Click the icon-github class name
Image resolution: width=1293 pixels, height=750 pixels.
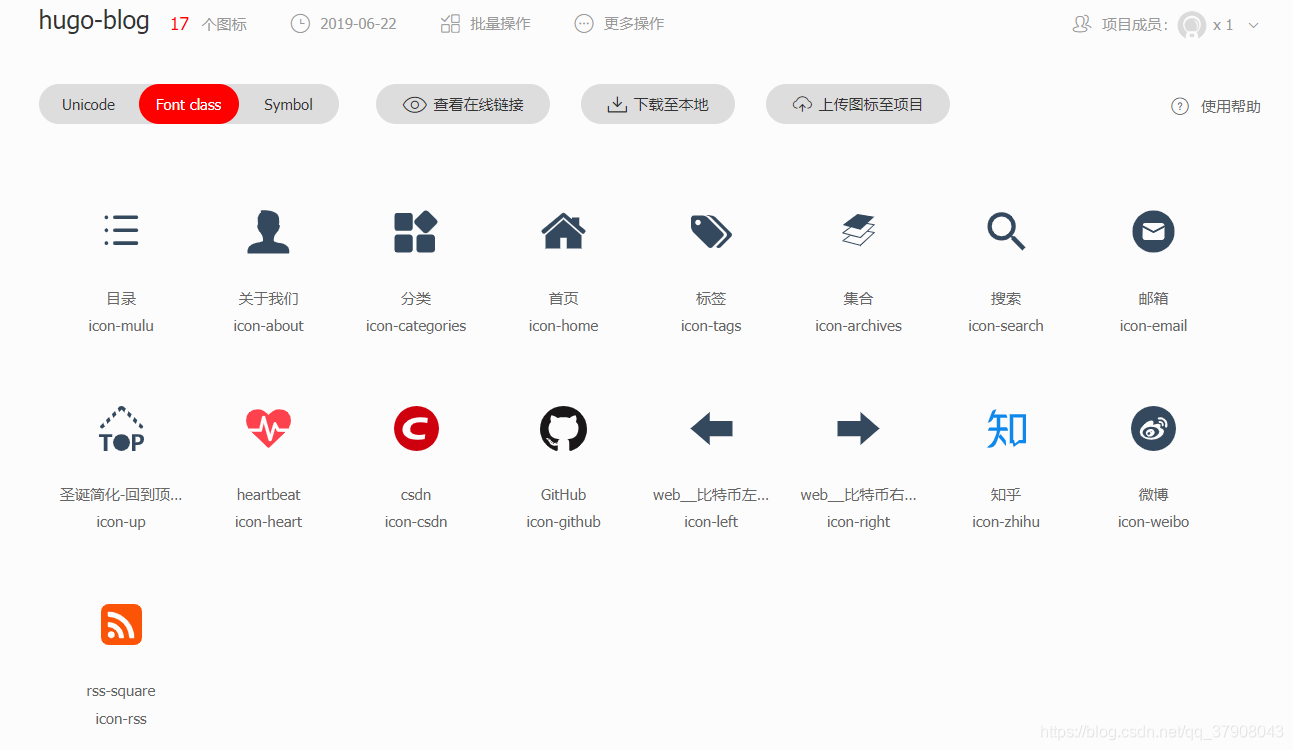tap(563, 522)
